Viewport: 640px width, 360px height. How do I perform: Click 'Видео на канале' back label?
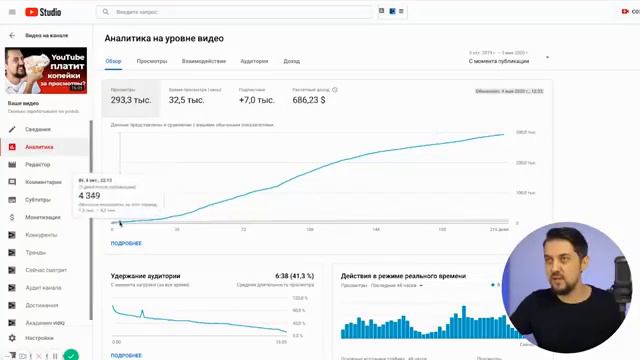click(47, 36)
